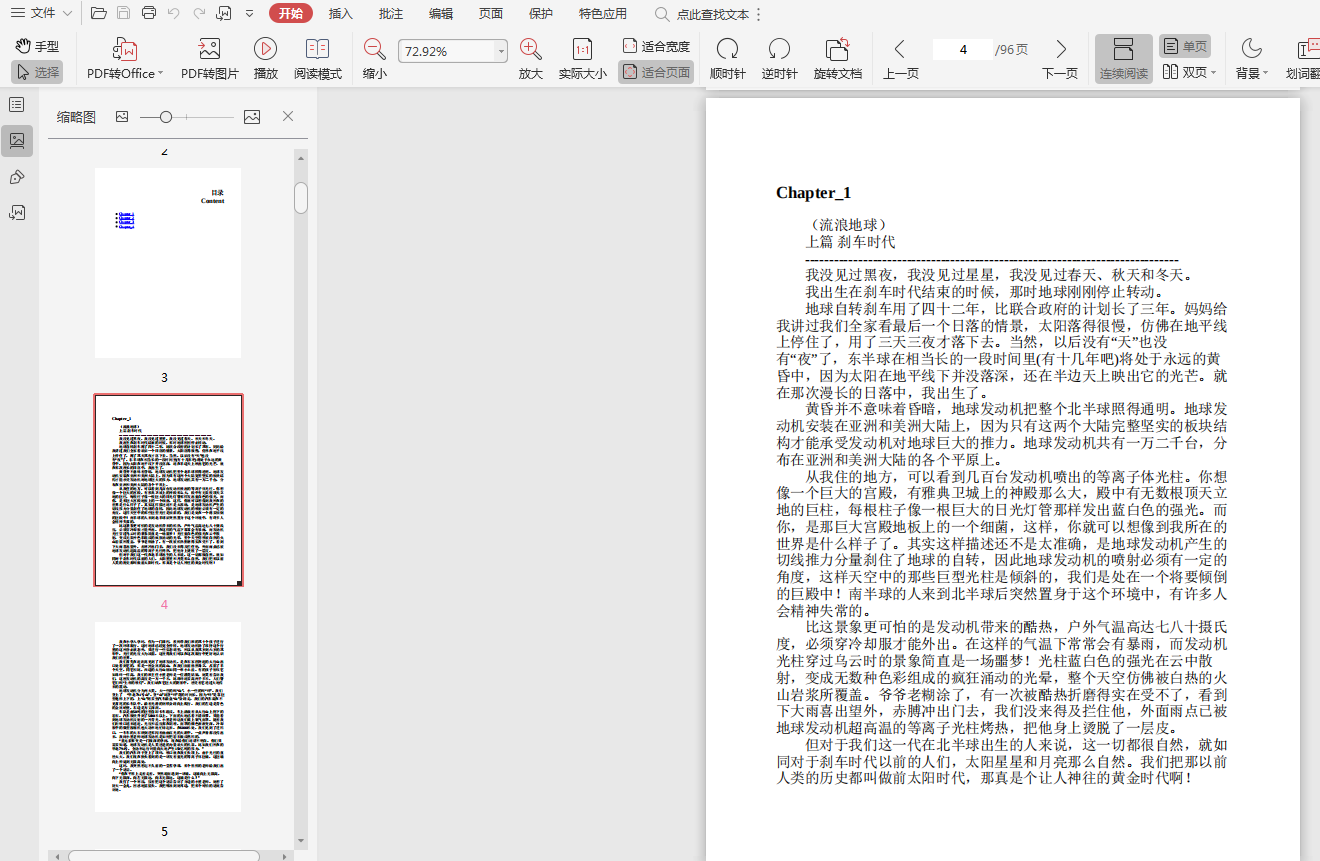
Task: Click the PDF转Office converter icon
Action: point(125,49)
